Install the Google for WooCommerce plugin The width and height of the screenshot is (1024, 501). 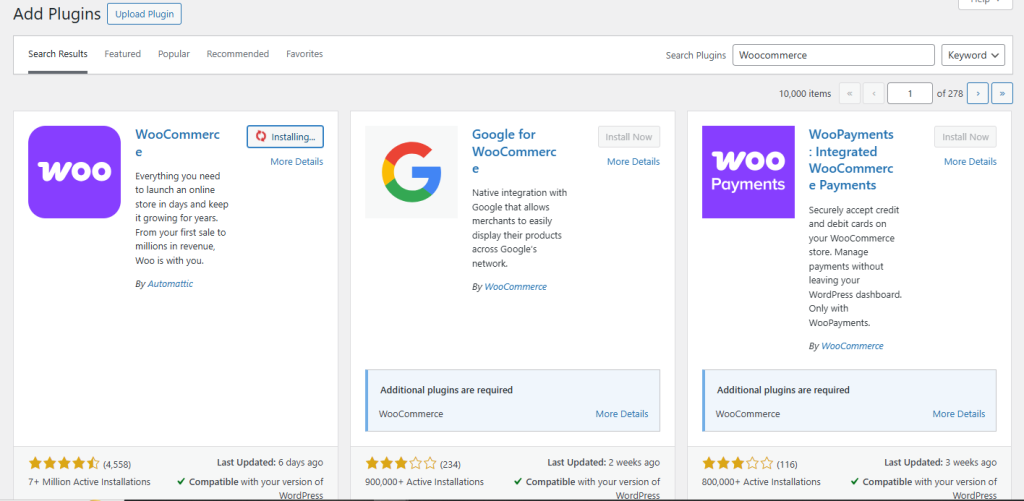tap(629, 137)
